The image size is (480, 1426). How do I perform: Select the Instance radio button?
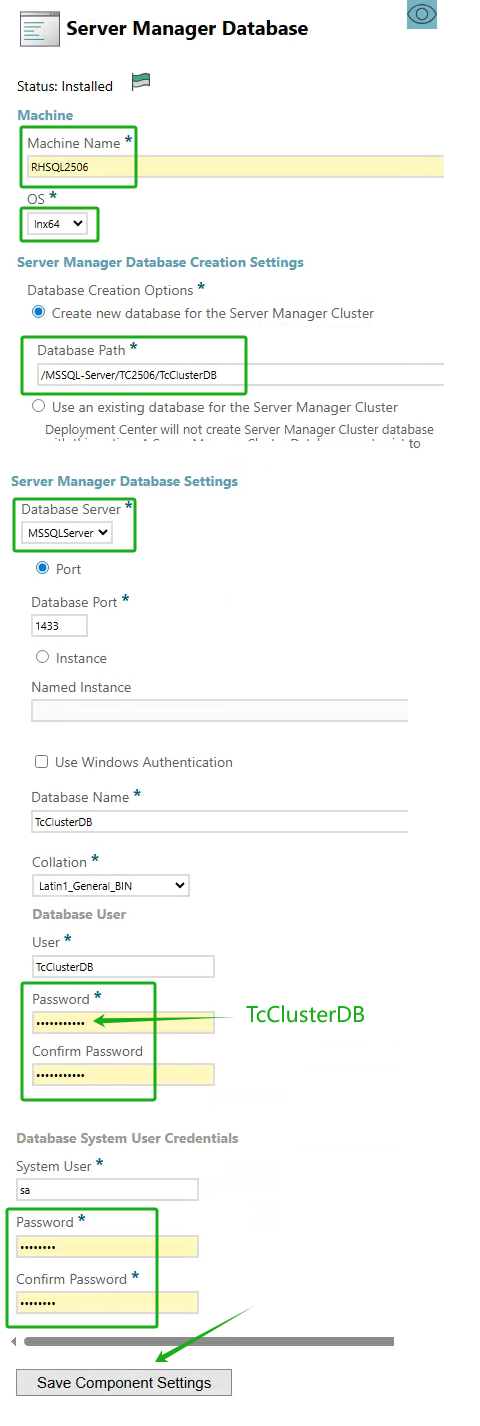tap(43, 657)
